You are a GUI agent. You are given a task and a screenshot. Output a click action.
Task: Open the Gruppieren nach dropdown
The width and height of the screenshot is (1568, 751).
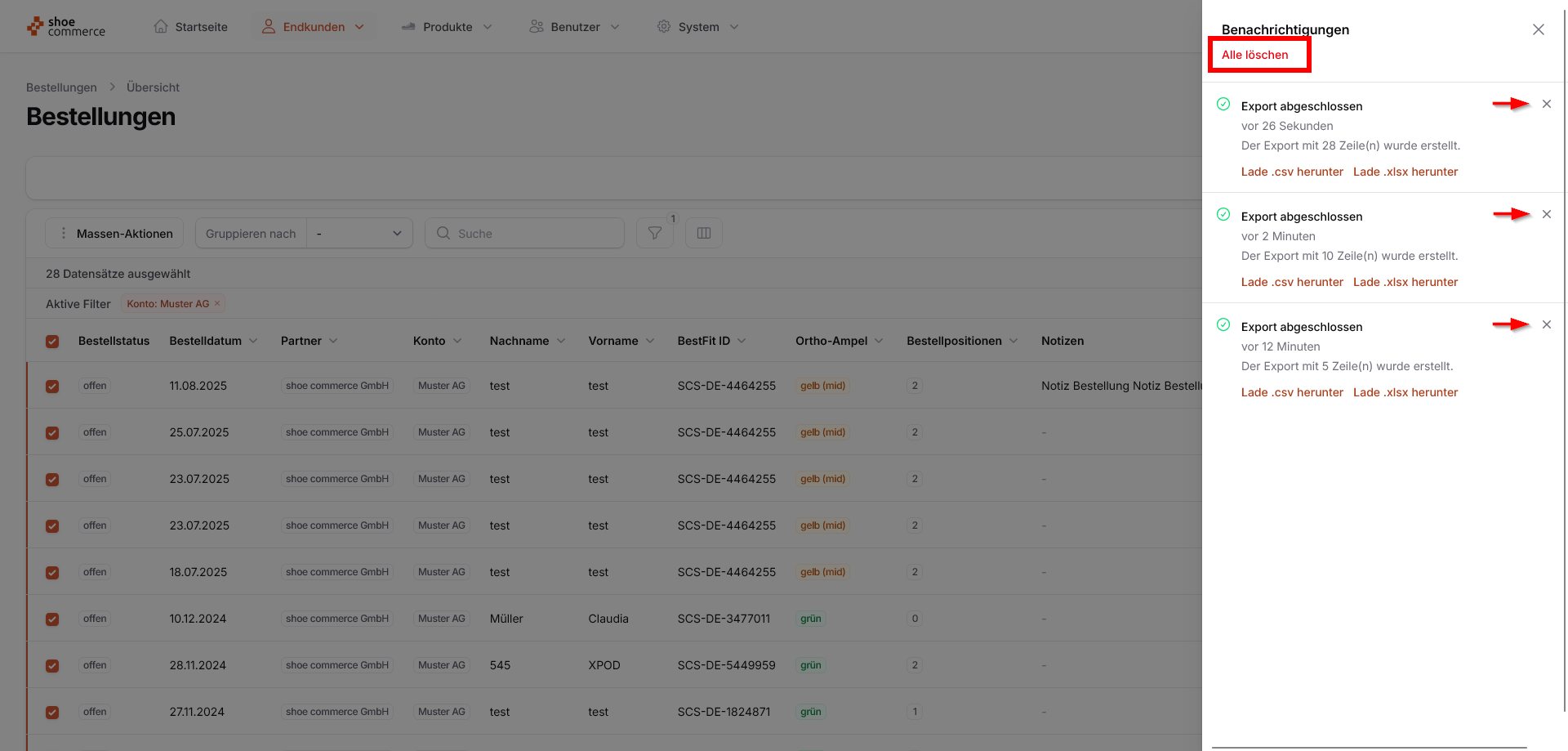coord(359,234)
